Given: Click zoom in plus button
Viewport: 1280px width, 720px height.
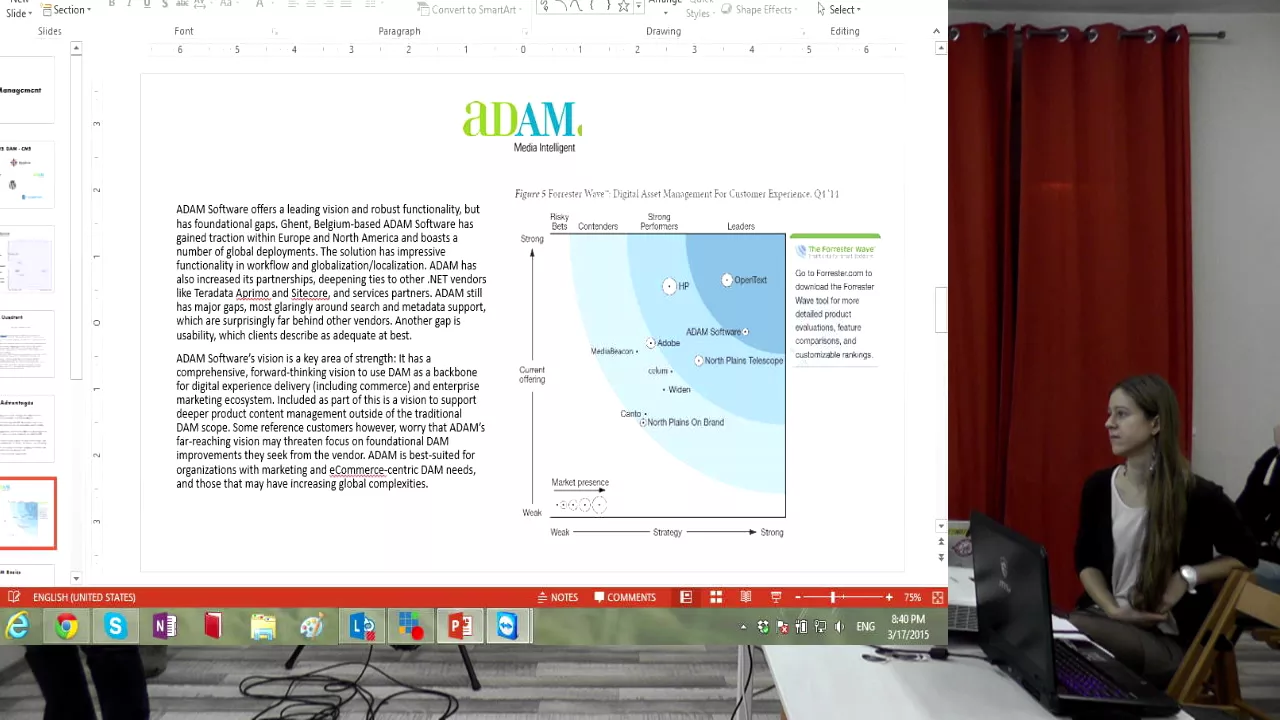Looking at the screenshot, I should 889,597.
